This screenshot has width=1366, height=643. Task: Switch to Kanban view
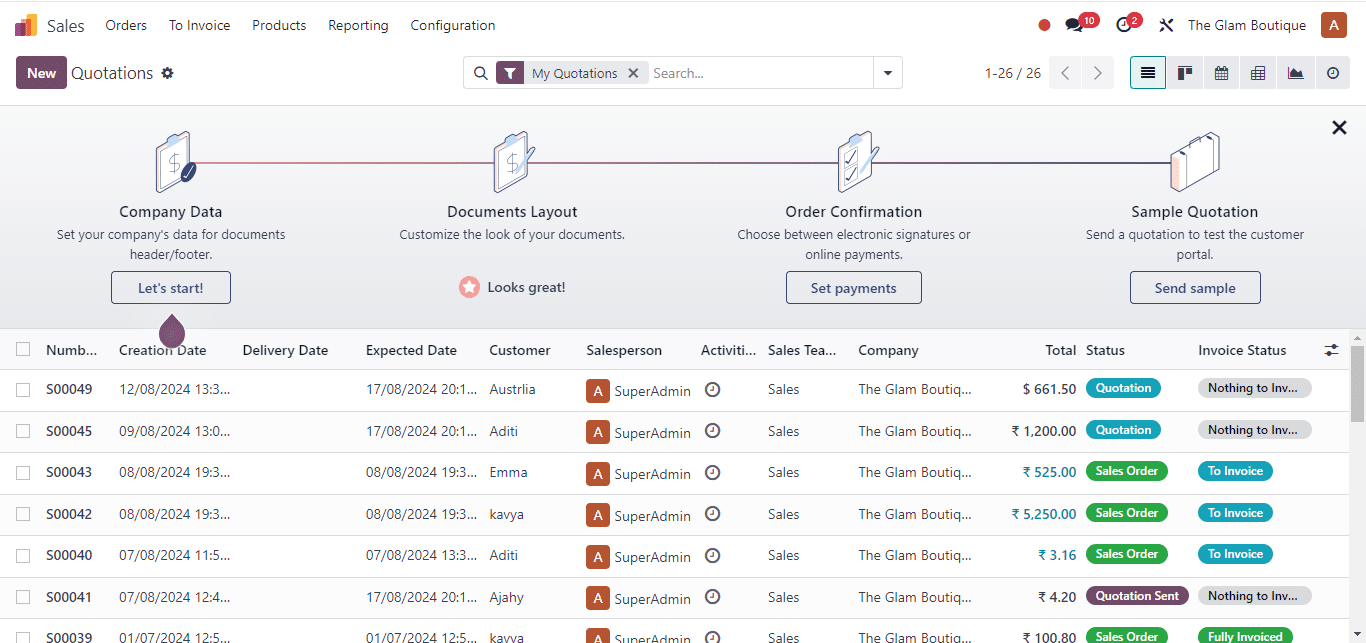coord(1184,72)
